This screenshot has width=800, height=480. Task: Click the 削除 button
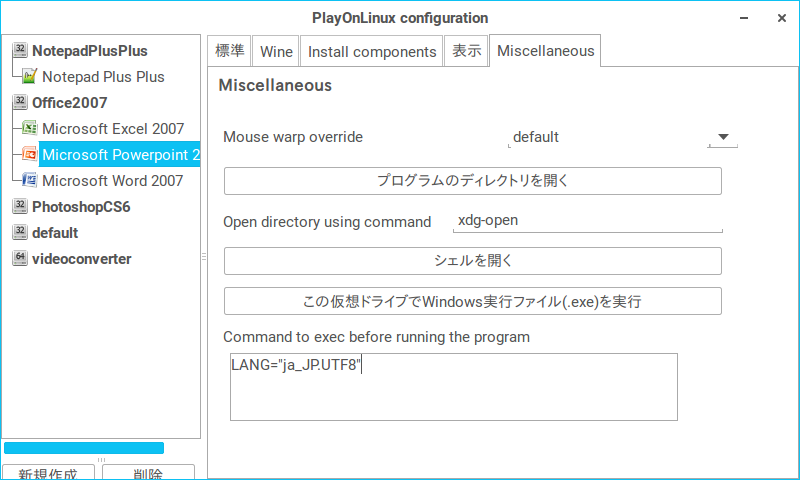tap(148, 472)
